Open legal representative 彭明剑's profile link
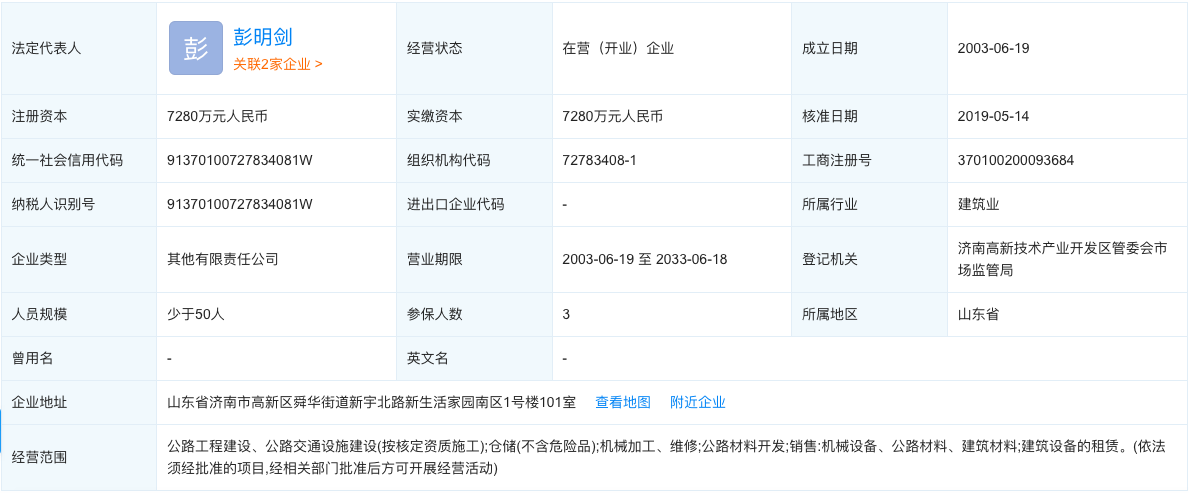The width and height of the screenshot is (1189, 493). pos(263,37)
